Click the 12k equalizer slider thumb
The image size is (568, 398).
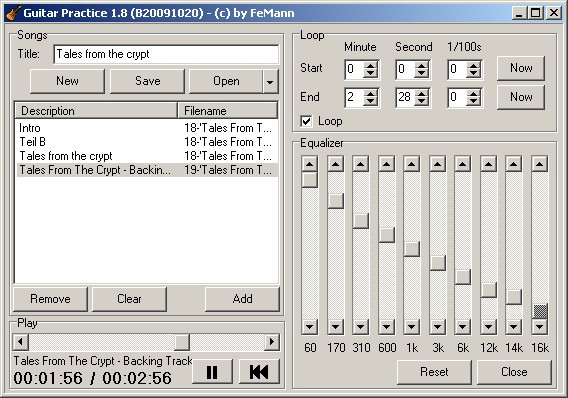[x=489, y=290]
